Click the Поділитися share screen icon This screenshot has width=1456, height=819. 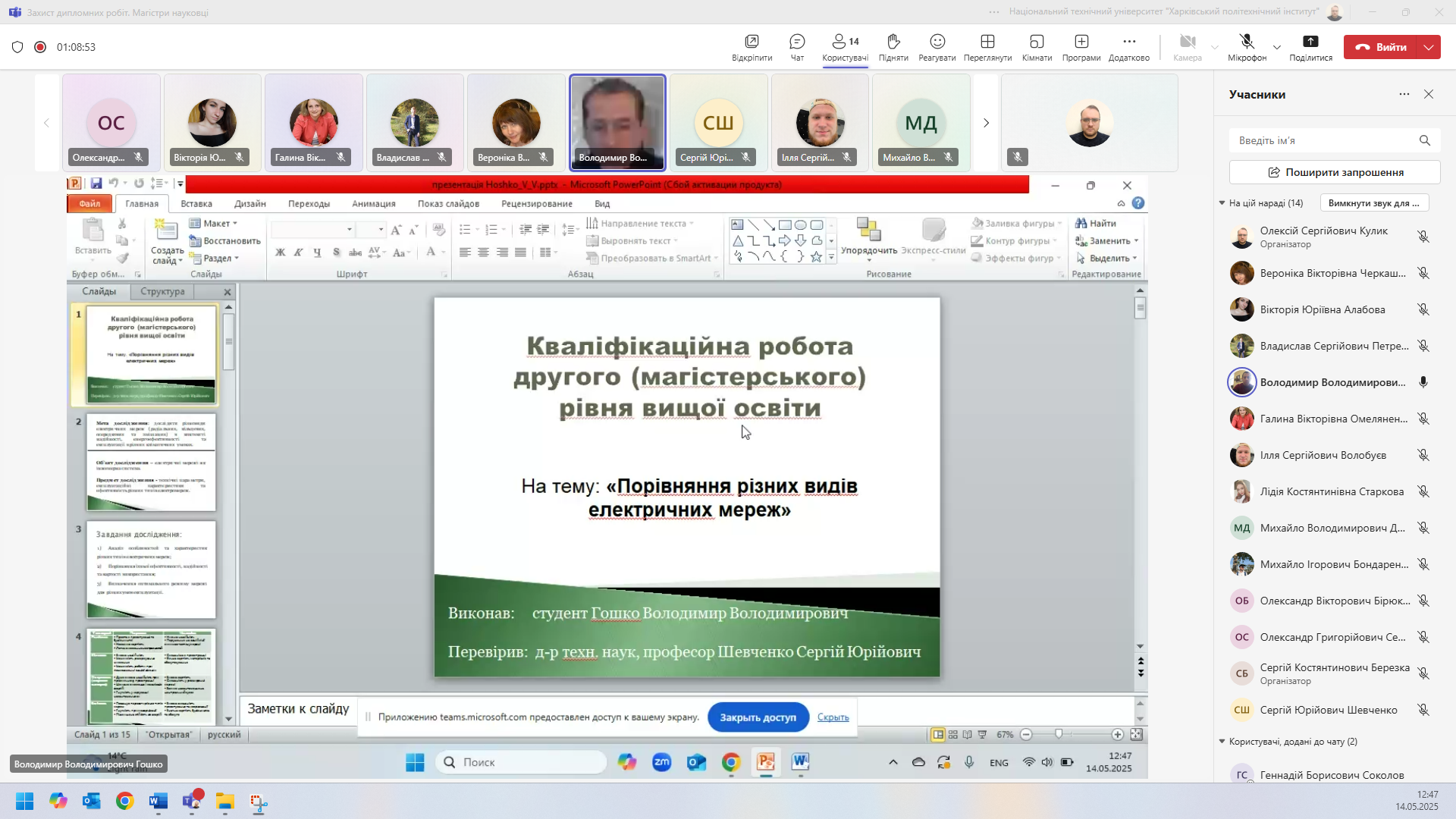click(x=1310, y=47)
